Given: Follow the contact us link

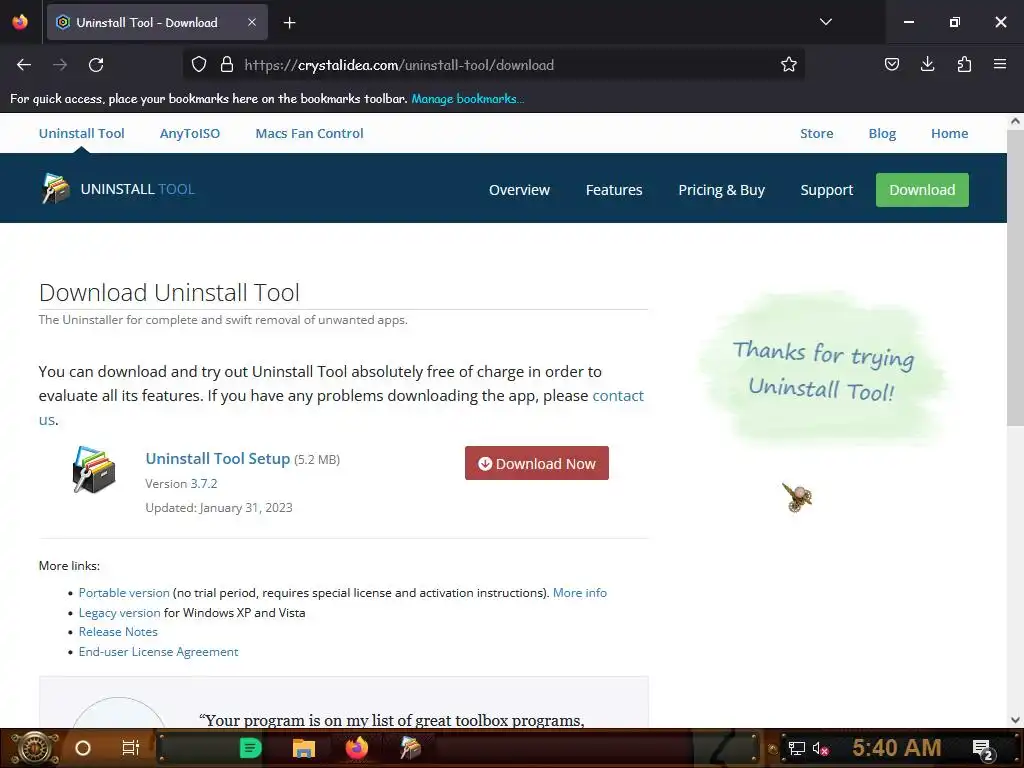Looking at the screenshot, I should (x=618, y=396).
